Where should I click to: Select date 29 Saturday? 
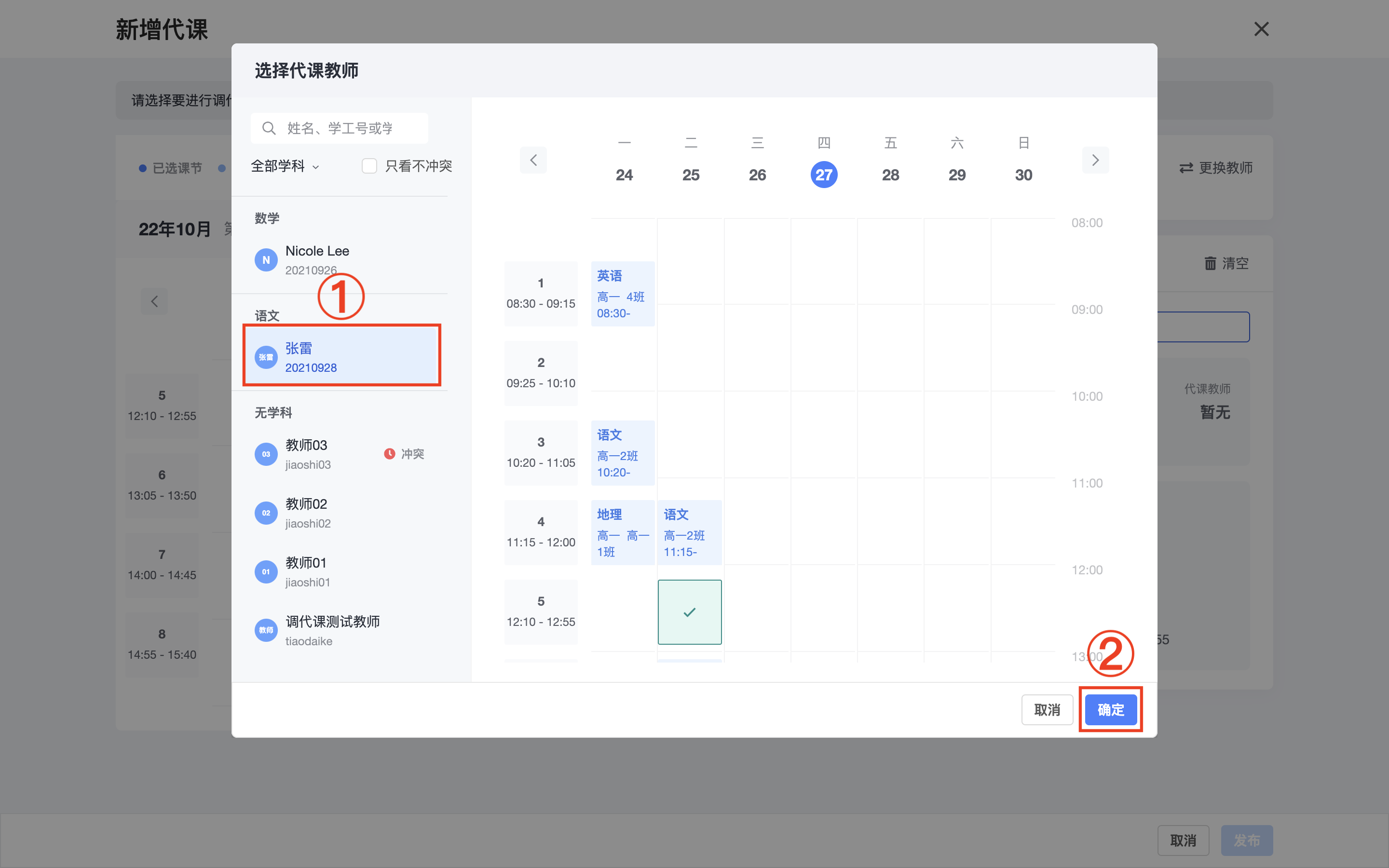(957, 175)
